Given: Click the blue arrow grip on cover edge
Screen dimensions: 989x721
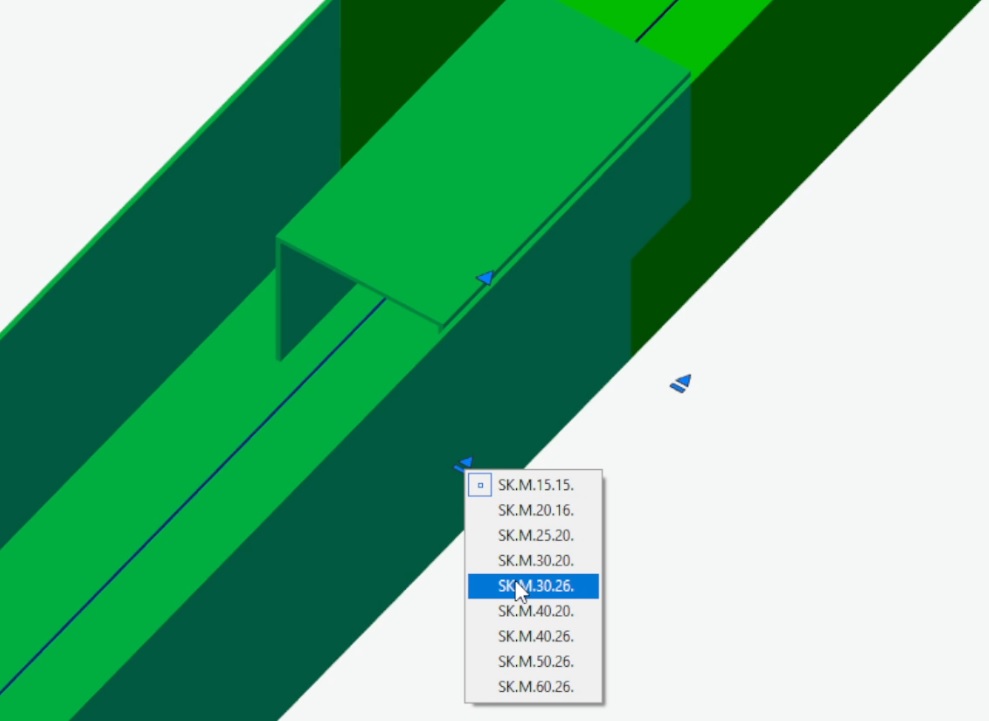Looking at the screenshot, I should point(485,278).
